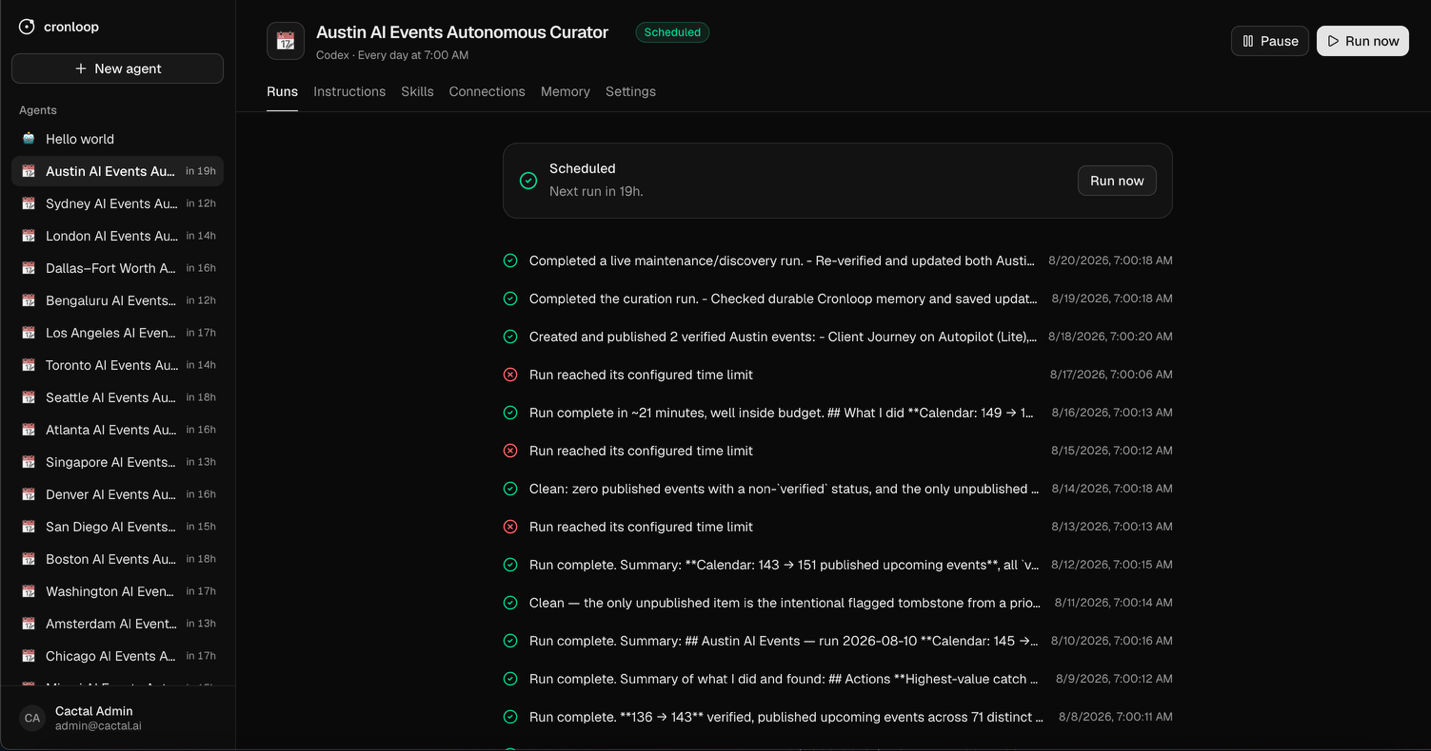1431x751 pixels.
Task: Switch to the Runs tab
Action: point(282,92)
